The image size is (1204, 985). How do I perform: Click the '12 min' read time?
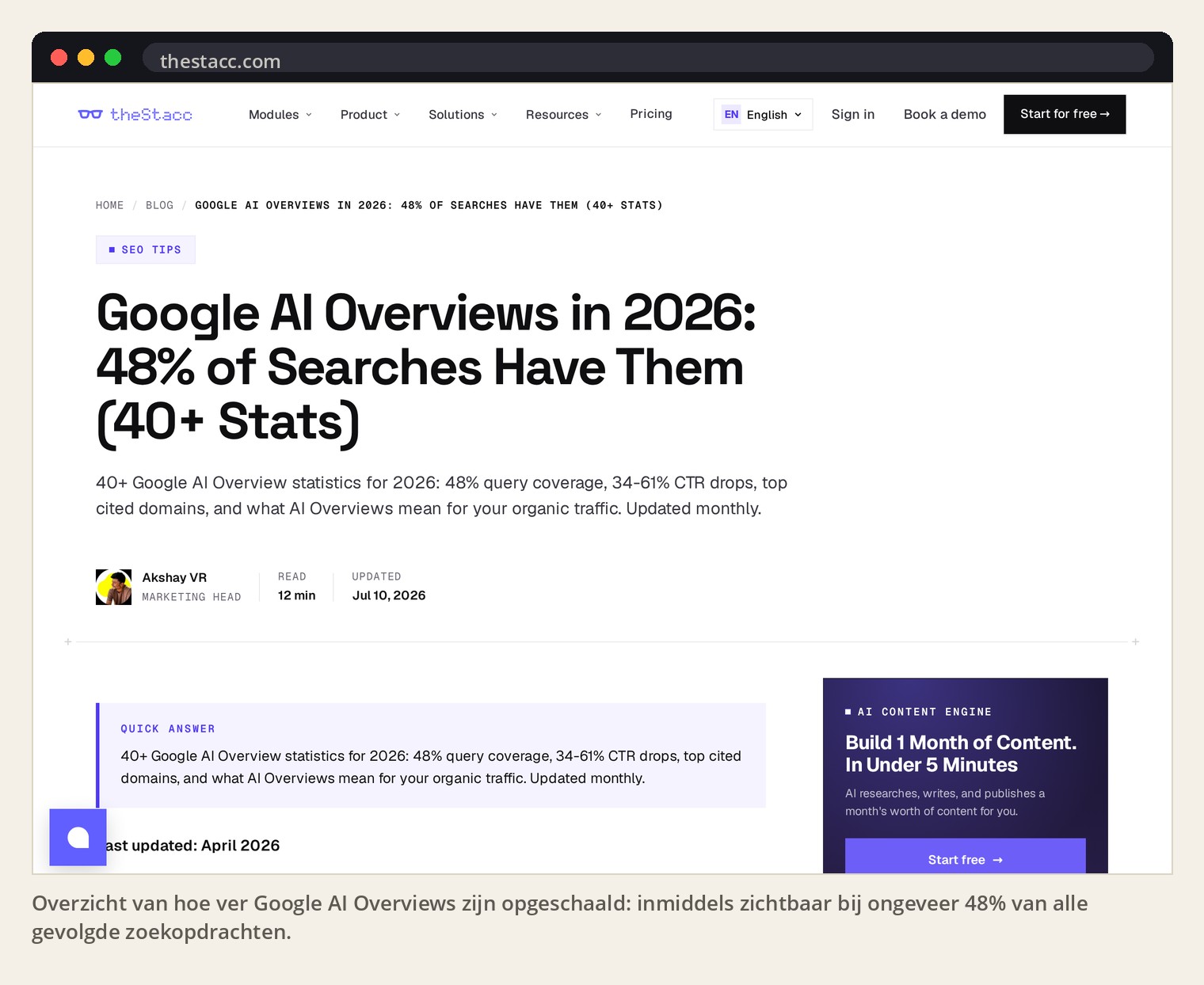tap(297, 595)
